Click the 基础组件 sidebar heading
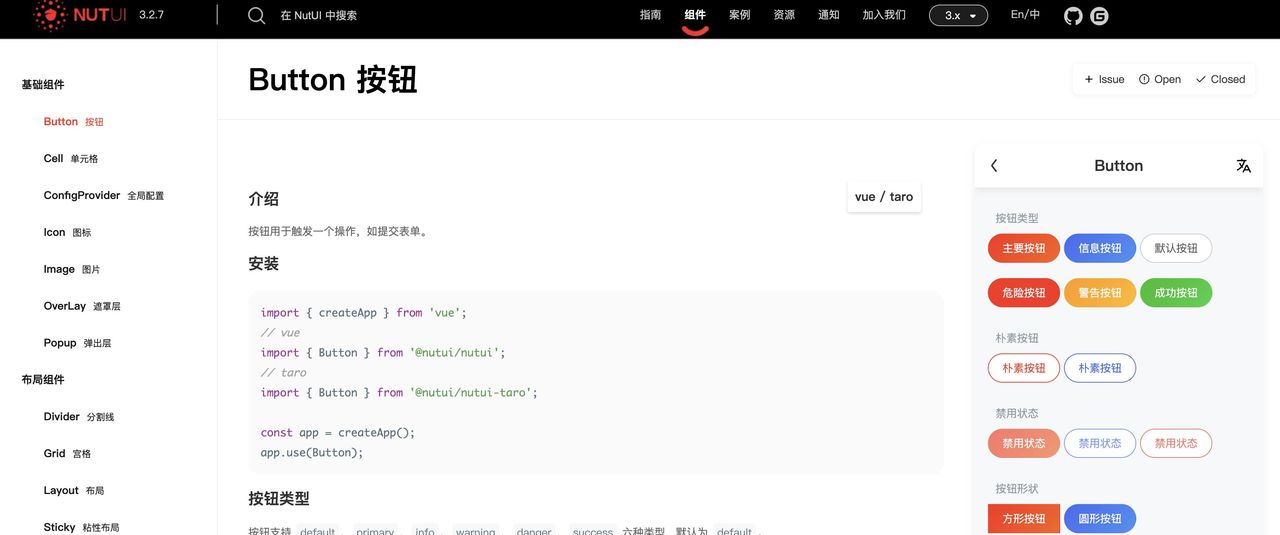Viewport: 1280px width, 535px height. [x=43, y=85]
